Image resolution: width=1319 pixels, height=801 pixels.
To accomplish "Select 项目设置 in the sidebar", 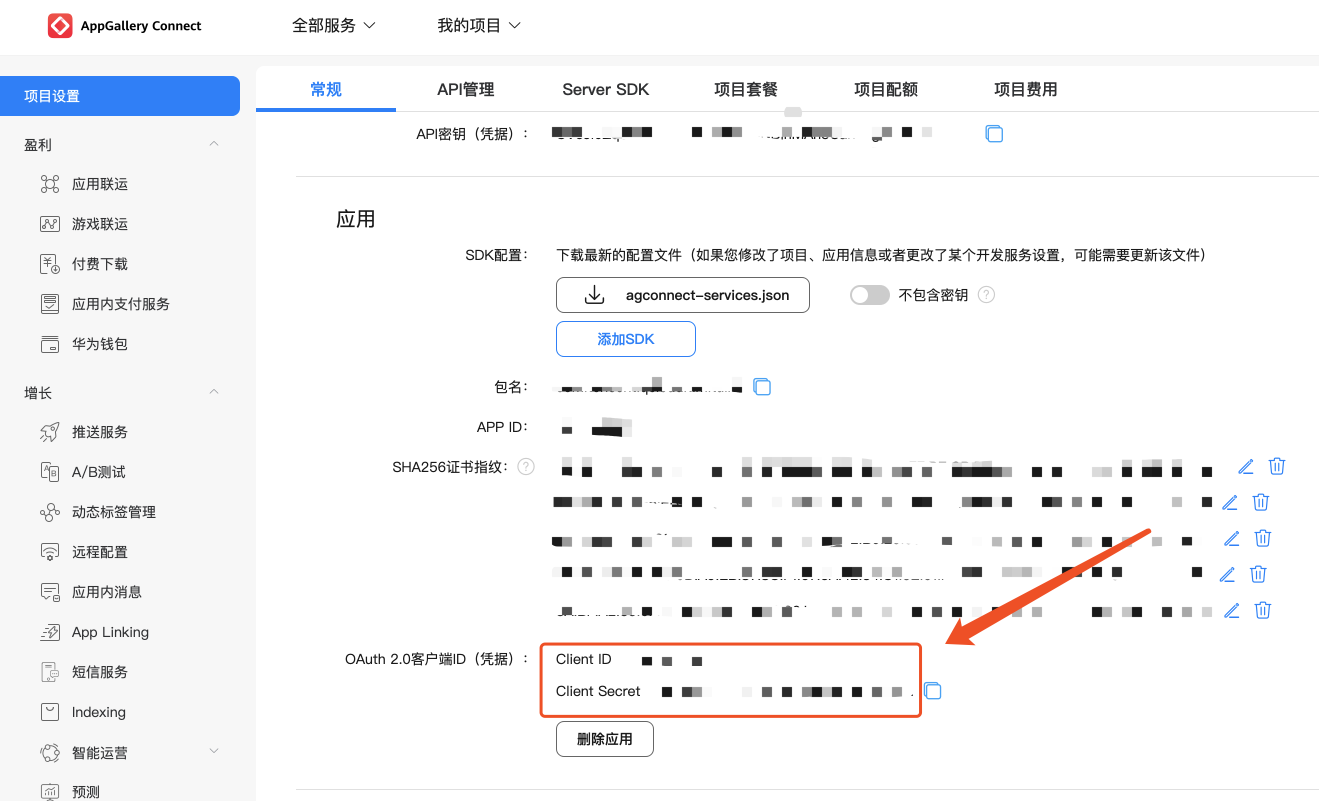I will [x=120, y=96].
